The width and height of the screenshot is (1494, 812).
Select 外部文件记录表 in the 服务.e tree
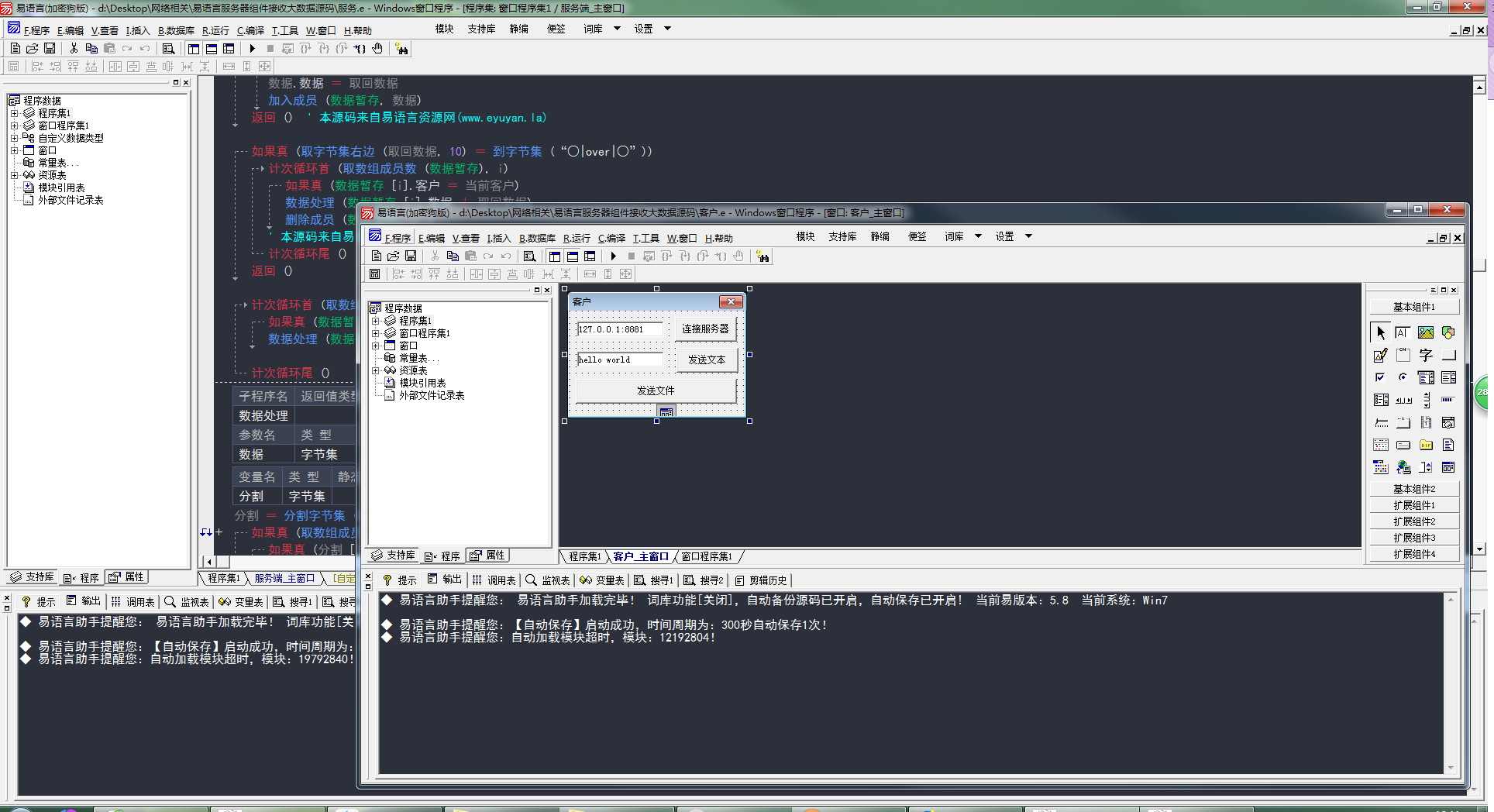[x=71, y=200]
